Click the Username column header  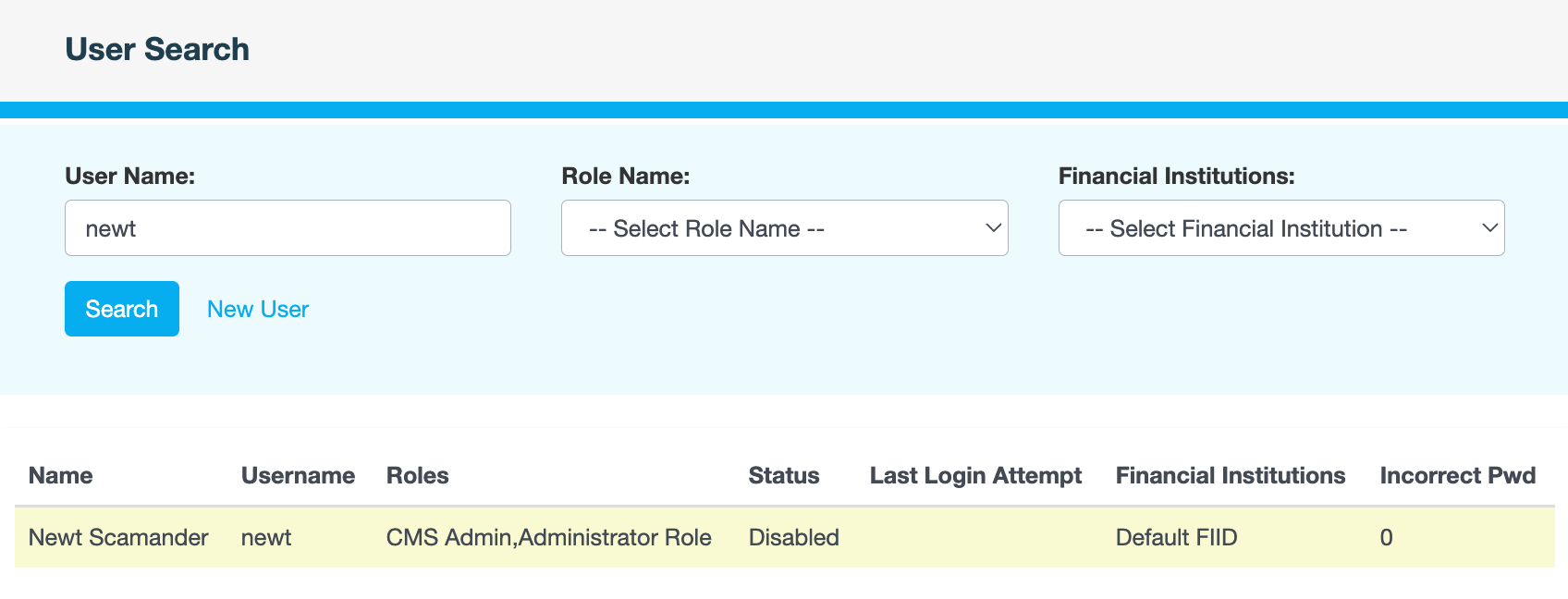pyautogui.click(x=298, y=476)
